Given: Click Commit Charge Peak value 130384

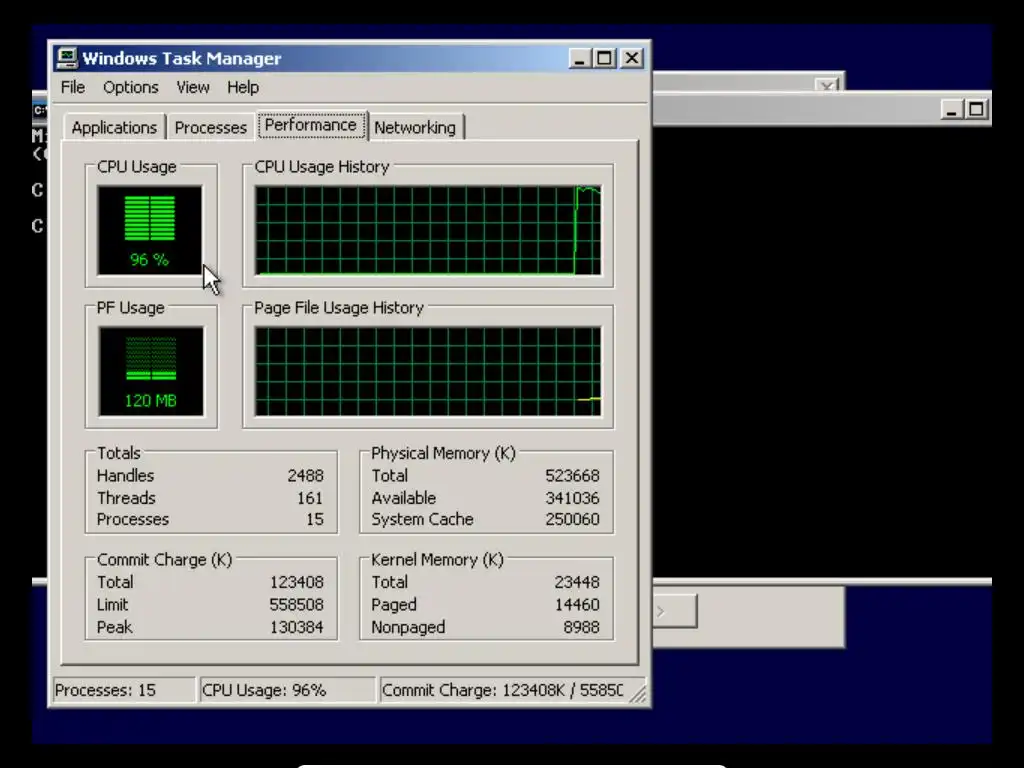Looking at the screenshot, I should click(x=296, y=628).
